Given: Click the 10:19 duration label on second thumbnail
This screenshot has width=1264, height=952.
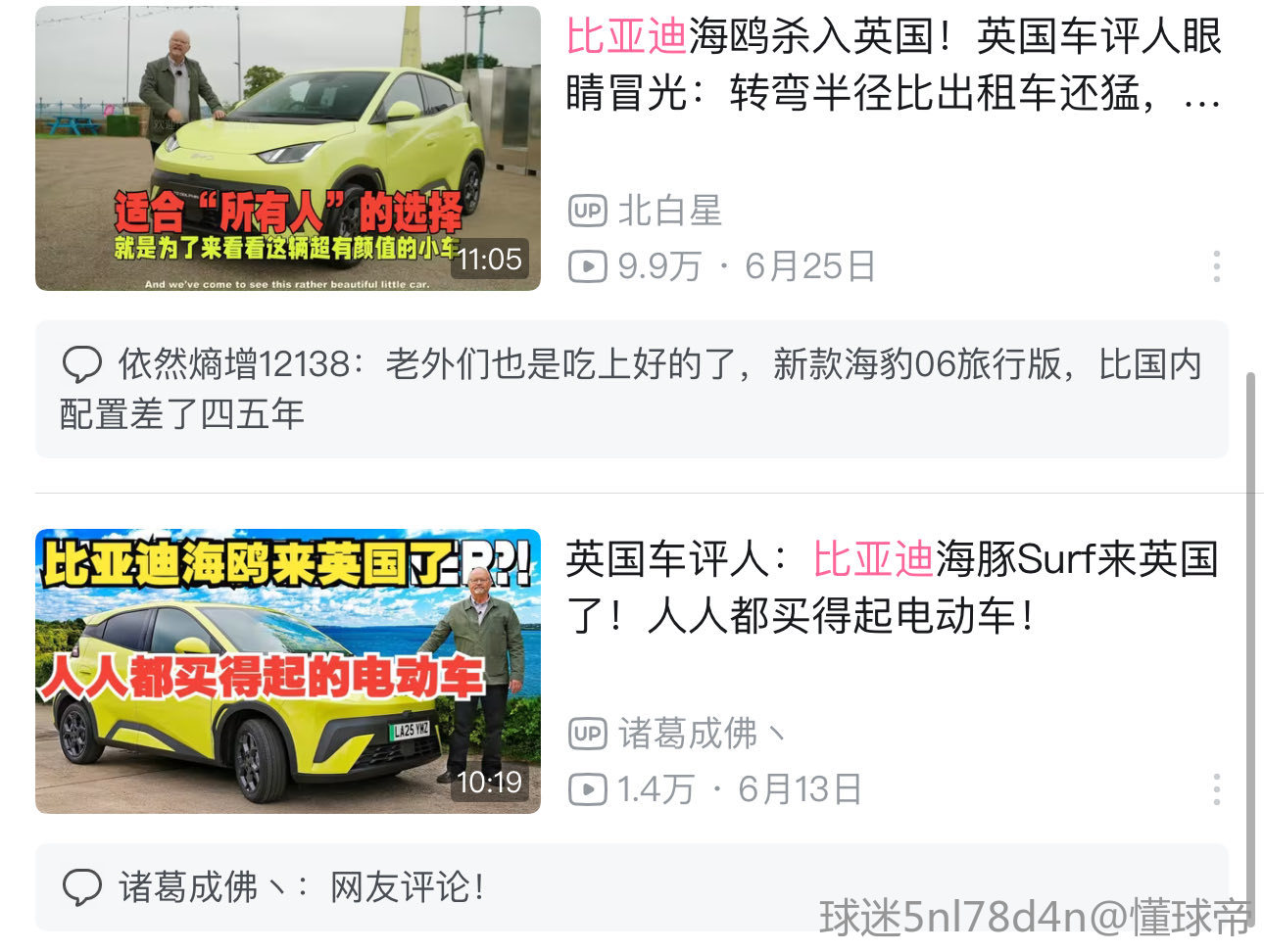Looking at the screenshot, I should (x=490, y=783).
